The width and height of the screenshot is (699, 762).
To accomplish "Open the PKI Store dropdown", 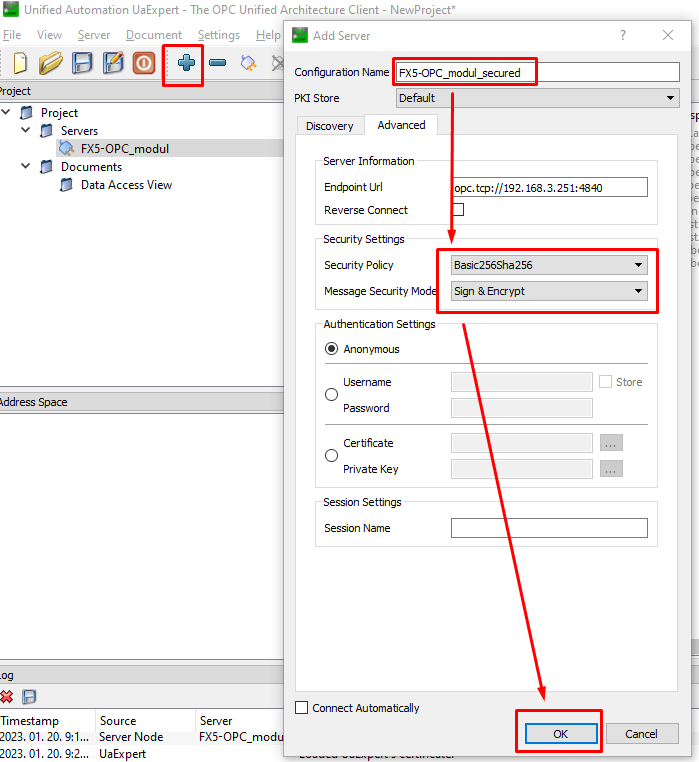I will (x=538, y=98).
